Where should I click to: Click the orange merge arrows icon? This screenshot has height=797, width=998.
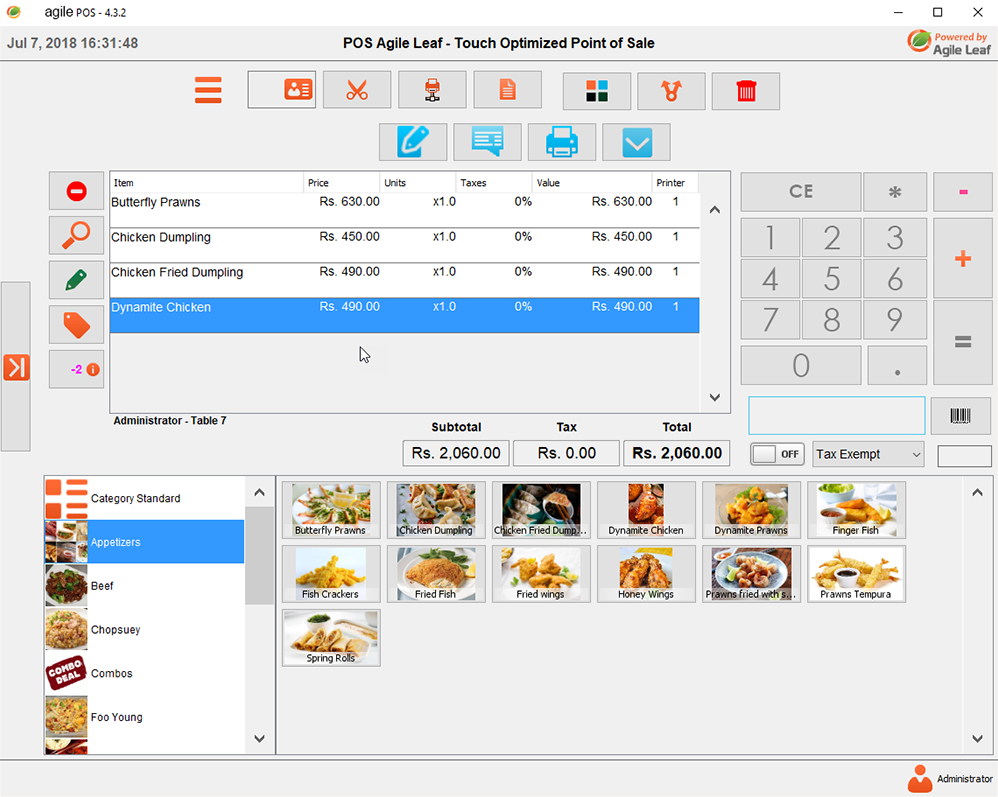(671, 91)
